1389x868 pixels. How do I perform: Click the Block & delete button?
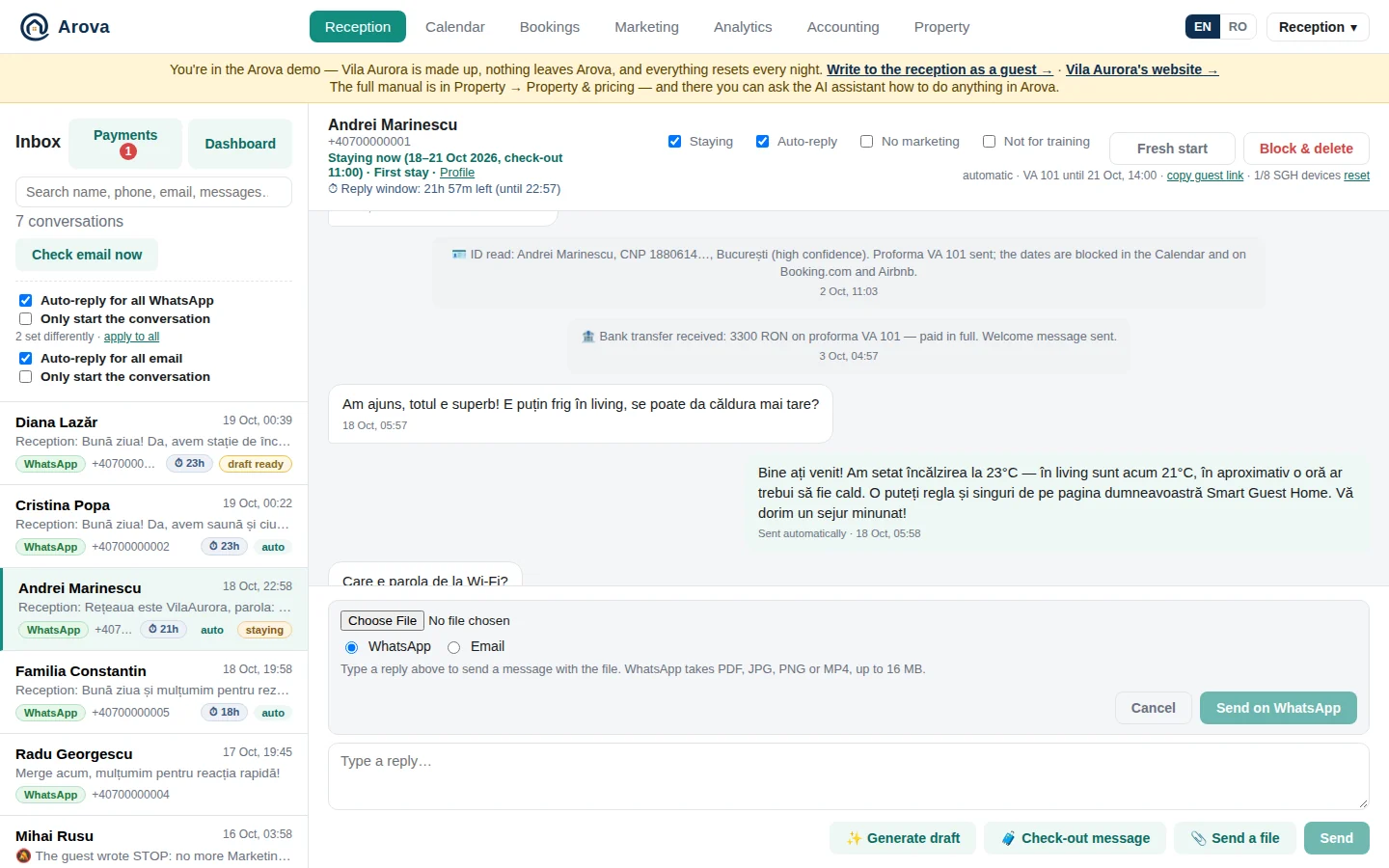[1306, 149]
